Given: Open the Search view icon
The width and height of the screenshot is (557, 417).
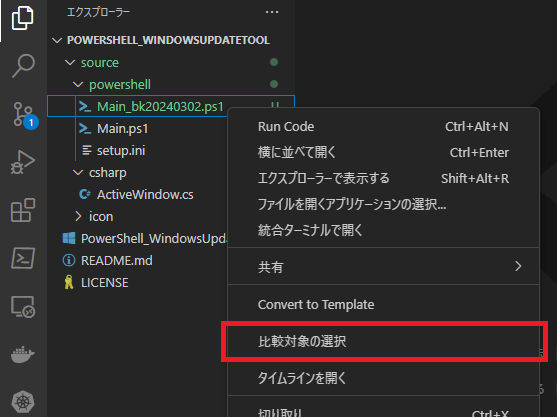Looking at the screenshot, I should click(23, 66).
